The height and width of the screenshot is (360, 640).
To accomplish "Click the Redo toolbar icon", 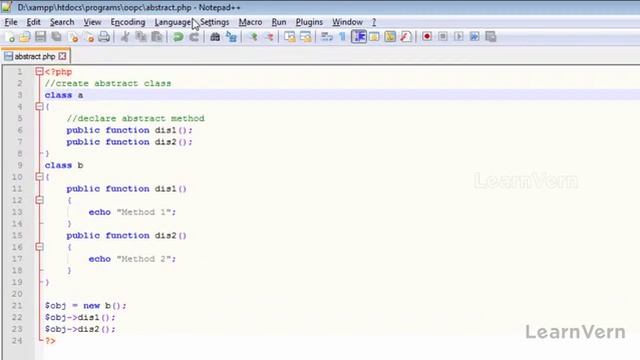I will (194, 37).
